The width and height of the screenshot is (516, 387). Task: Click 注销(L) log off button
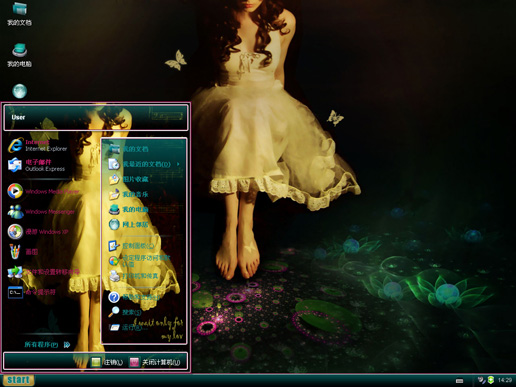coord(107,362)
